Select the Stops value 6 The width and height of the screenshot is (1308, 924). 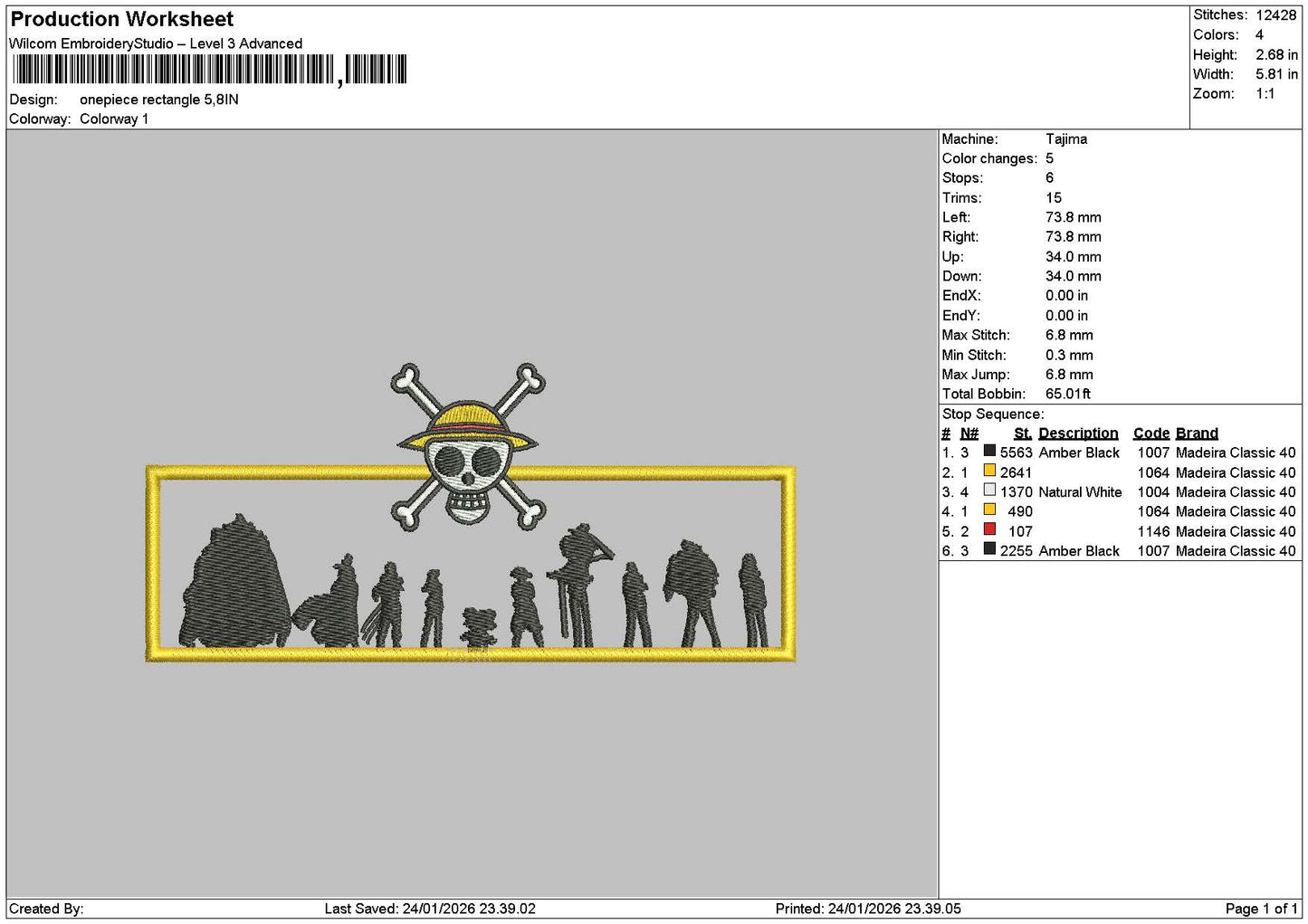[x=1049, y=178]
